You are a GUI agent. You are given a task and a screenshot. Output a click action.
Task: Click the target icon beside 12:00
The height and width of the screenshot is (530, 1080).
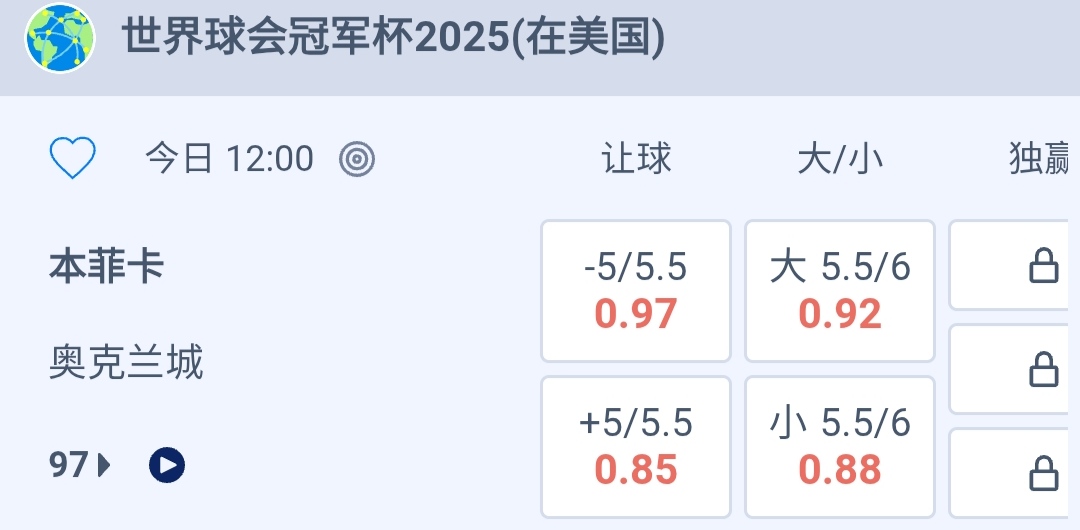[x=357, y=159]
